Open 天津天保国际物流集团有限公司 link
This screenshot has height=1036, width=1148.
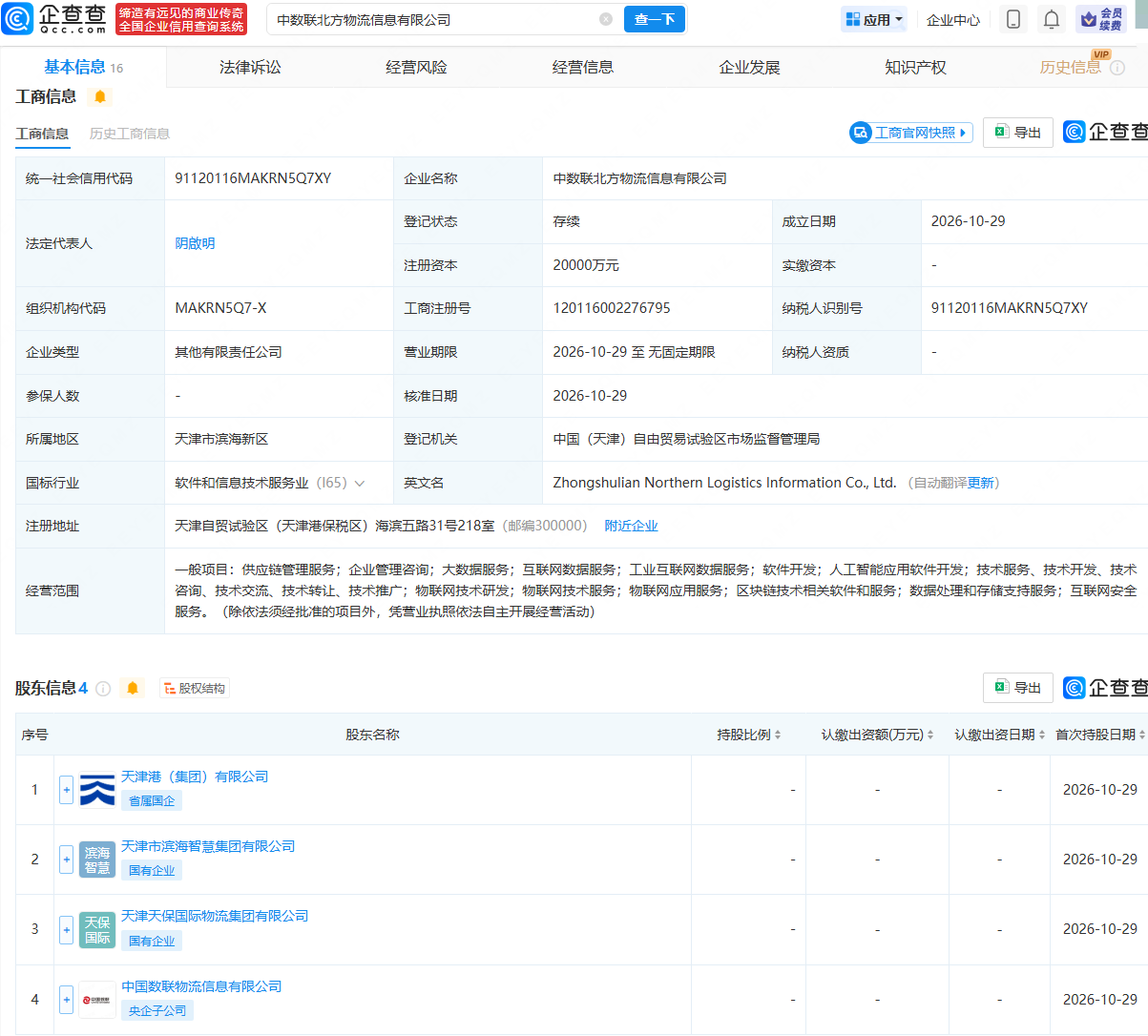click(x=215, y=916)
